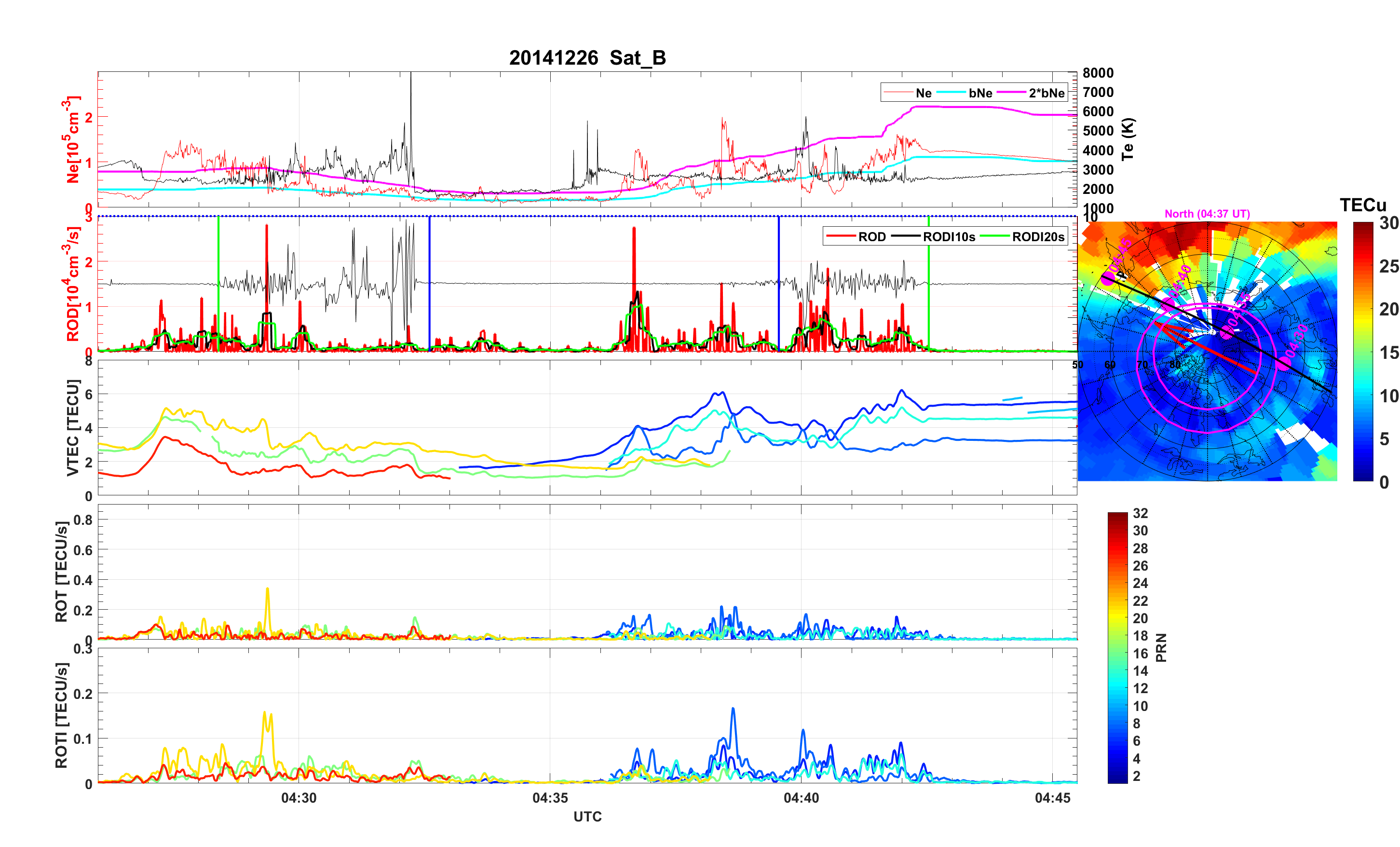Click the '04:30' time tick label

pyautogui.click(x=299, y=798)
